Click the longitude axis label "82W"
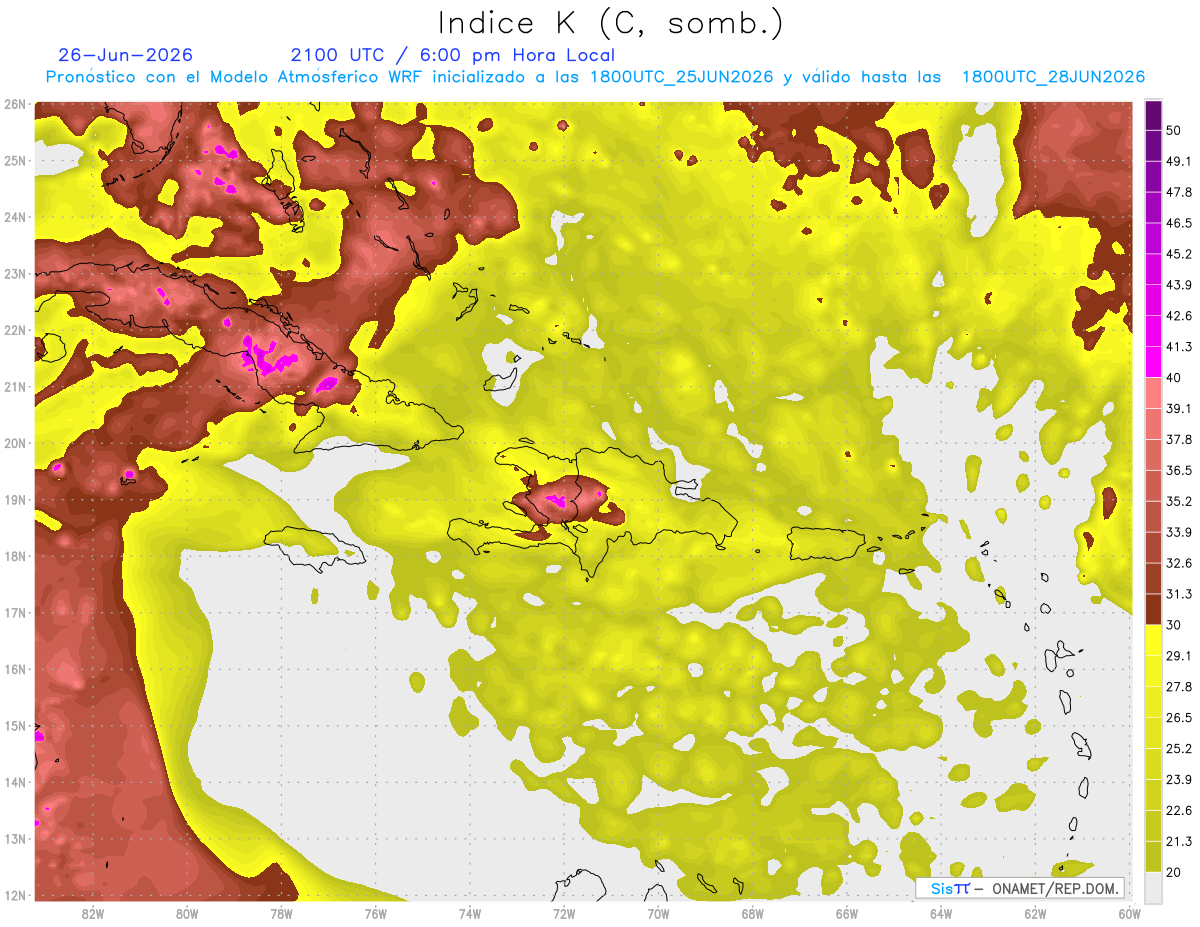 point(93,914)
